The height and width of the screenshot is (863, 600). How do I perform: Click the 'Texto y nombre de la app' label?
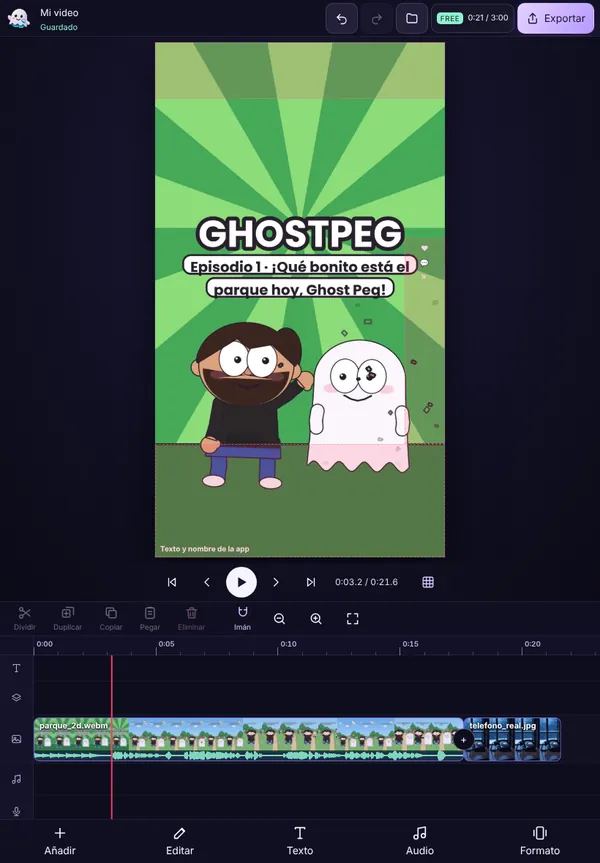coord(205,549)
